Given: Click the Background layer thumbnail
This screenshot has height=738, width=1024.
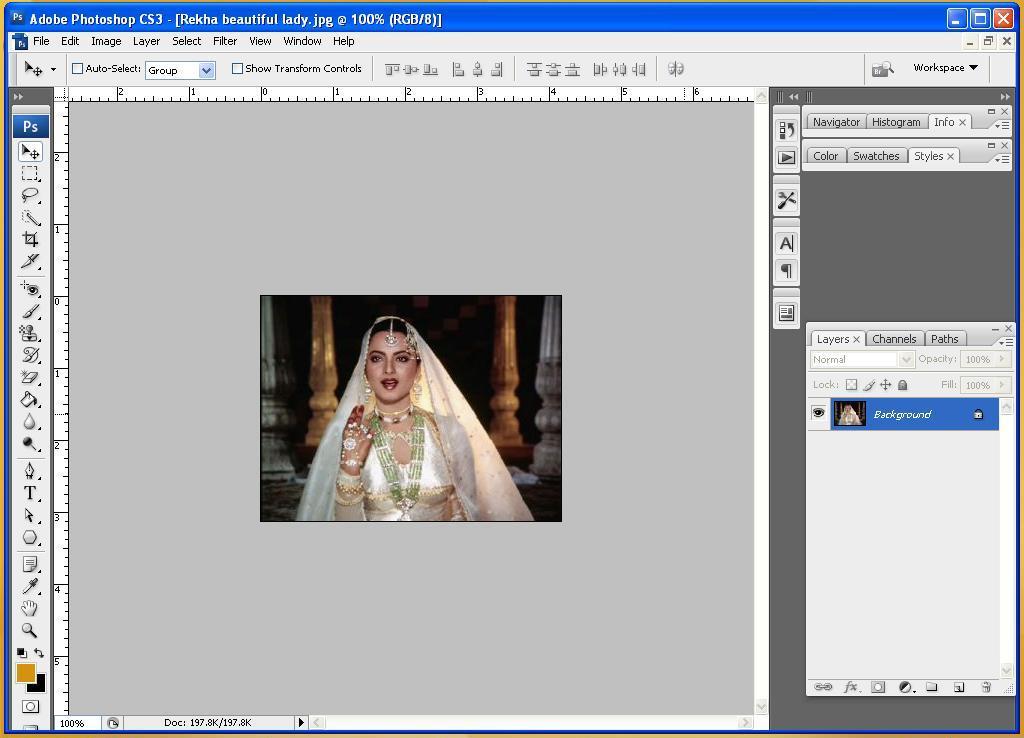Looking at the screenshot, I should coord(849,414).
